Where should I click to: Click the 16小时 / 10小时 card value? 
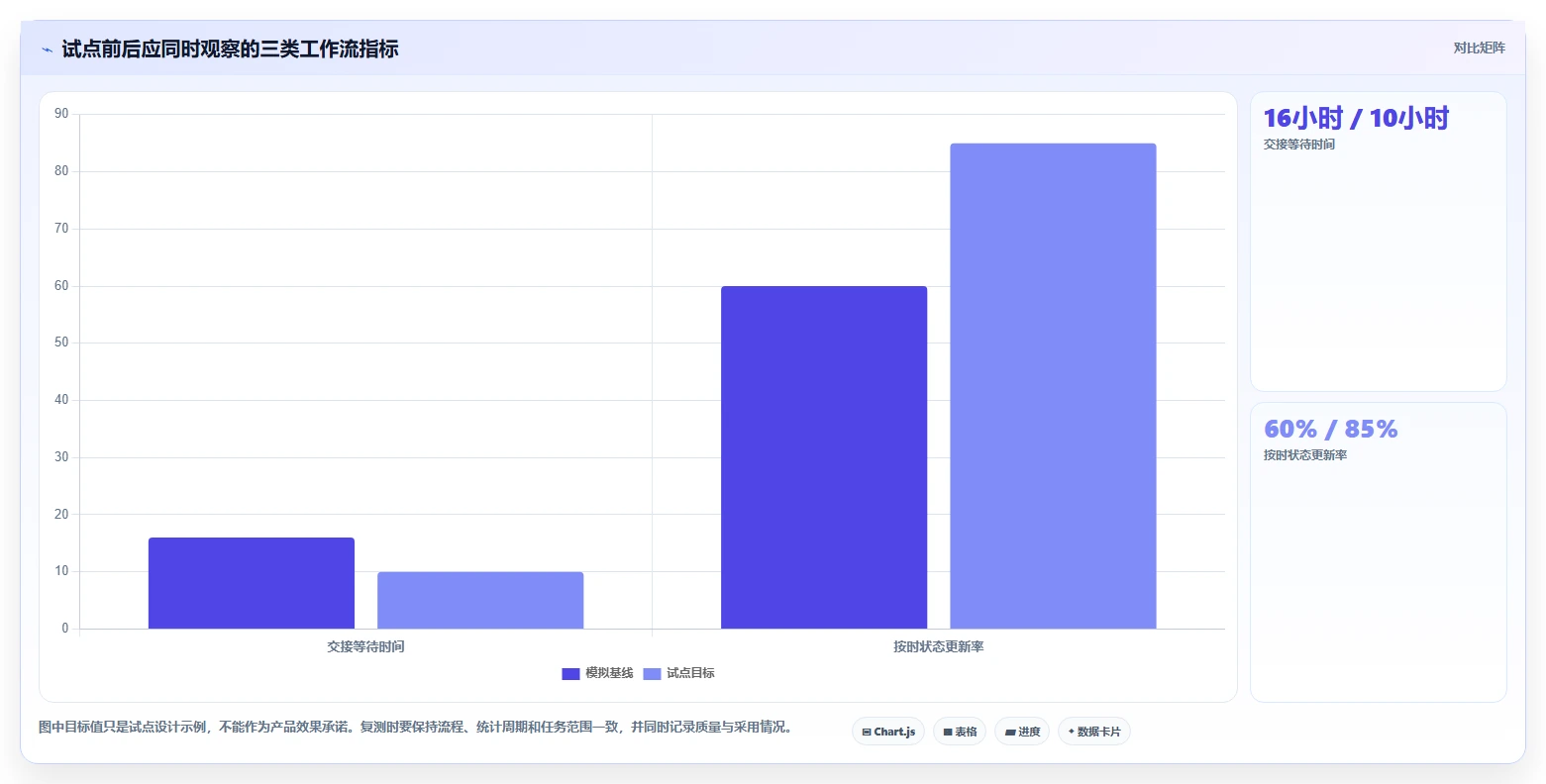point(1356,119)
